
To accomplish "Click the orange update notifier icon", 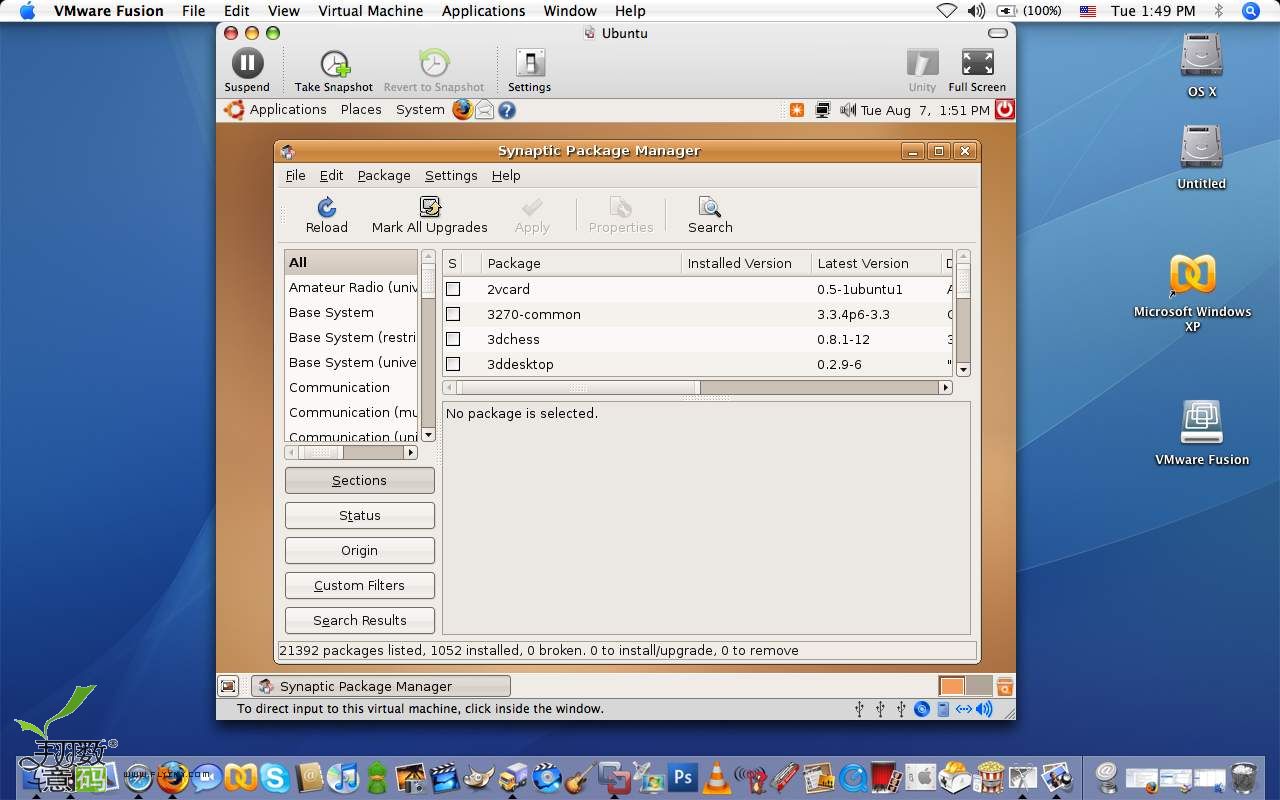I will tap(797, 110).
